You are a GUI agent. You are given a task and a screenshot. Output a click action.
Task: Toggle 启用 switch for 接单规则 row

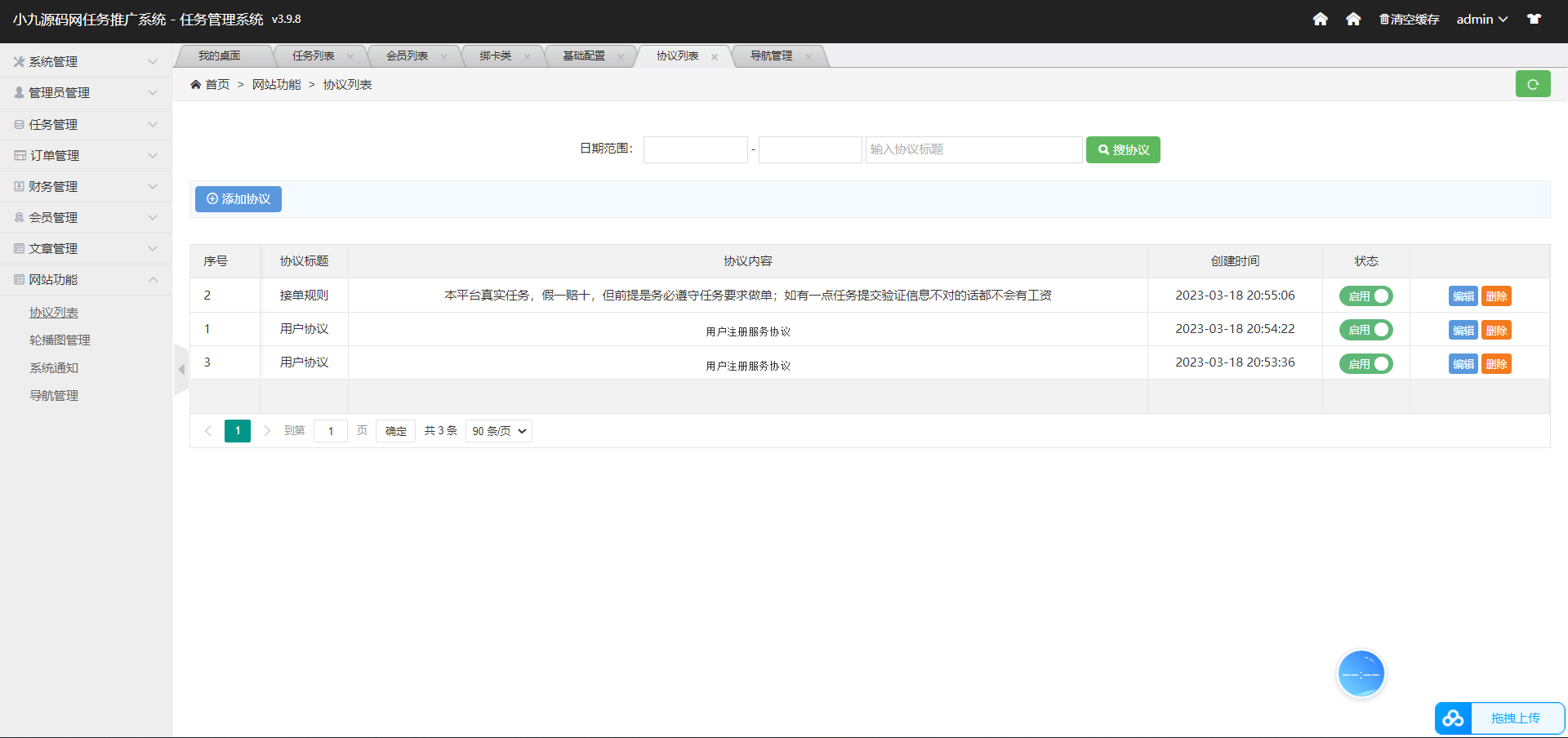1365,296
